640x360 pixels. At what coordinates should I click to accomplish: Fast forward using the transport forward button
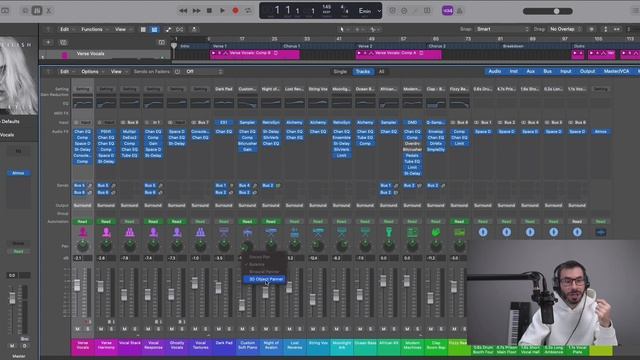[x=196, y=11]
